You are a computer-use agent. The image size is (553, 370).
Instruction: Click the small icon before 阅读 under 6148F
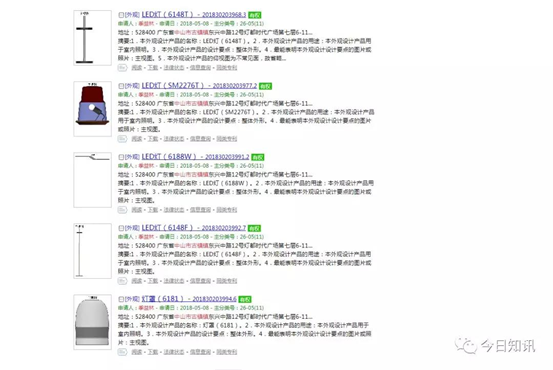[x=122, y=281]
